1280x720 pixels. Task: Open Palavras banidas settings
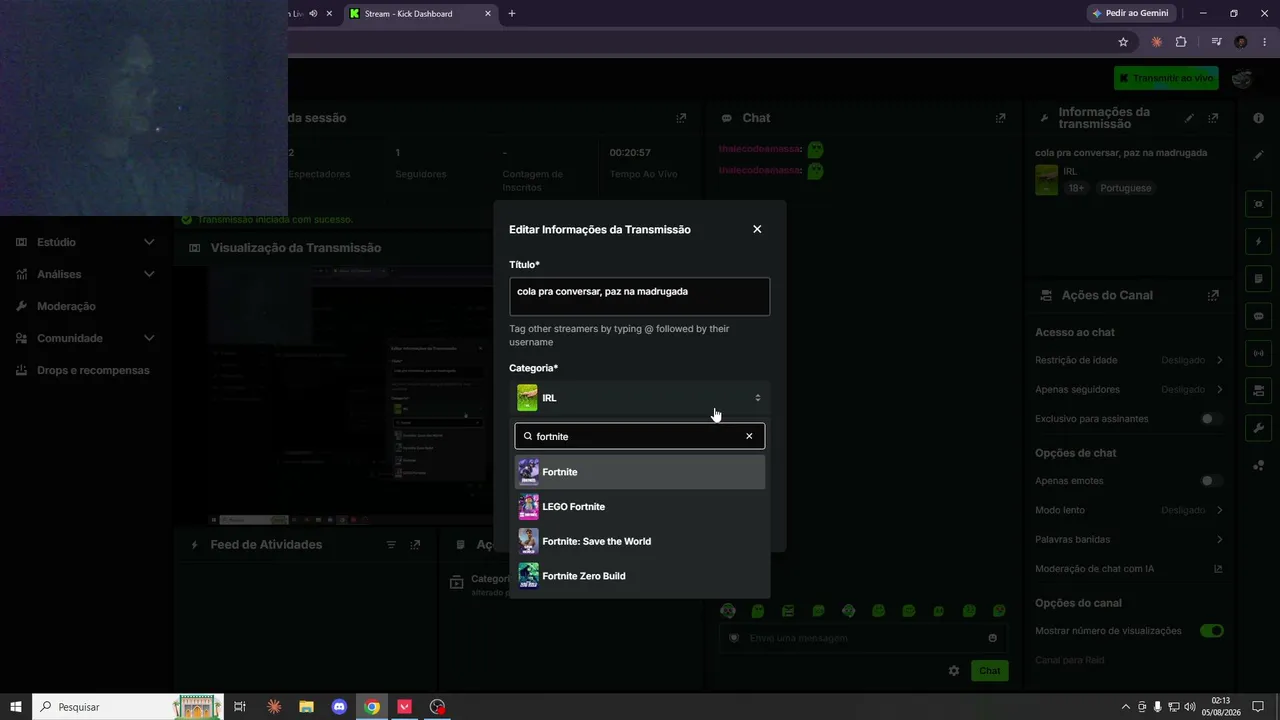pyautogui.click(x=1129, y=539)
